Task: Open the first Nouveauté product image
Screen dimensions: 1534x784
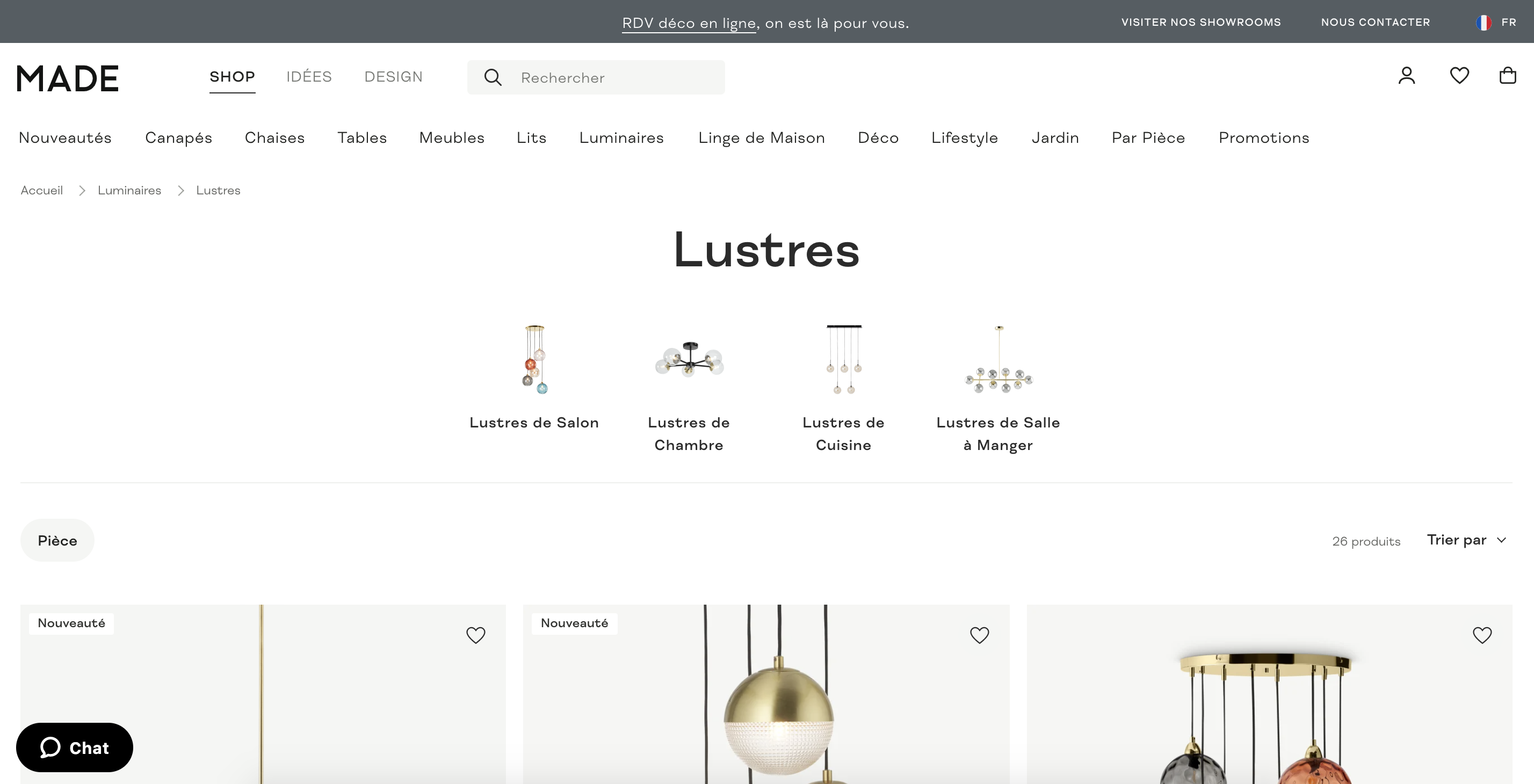Action: (x=263, y=694)
